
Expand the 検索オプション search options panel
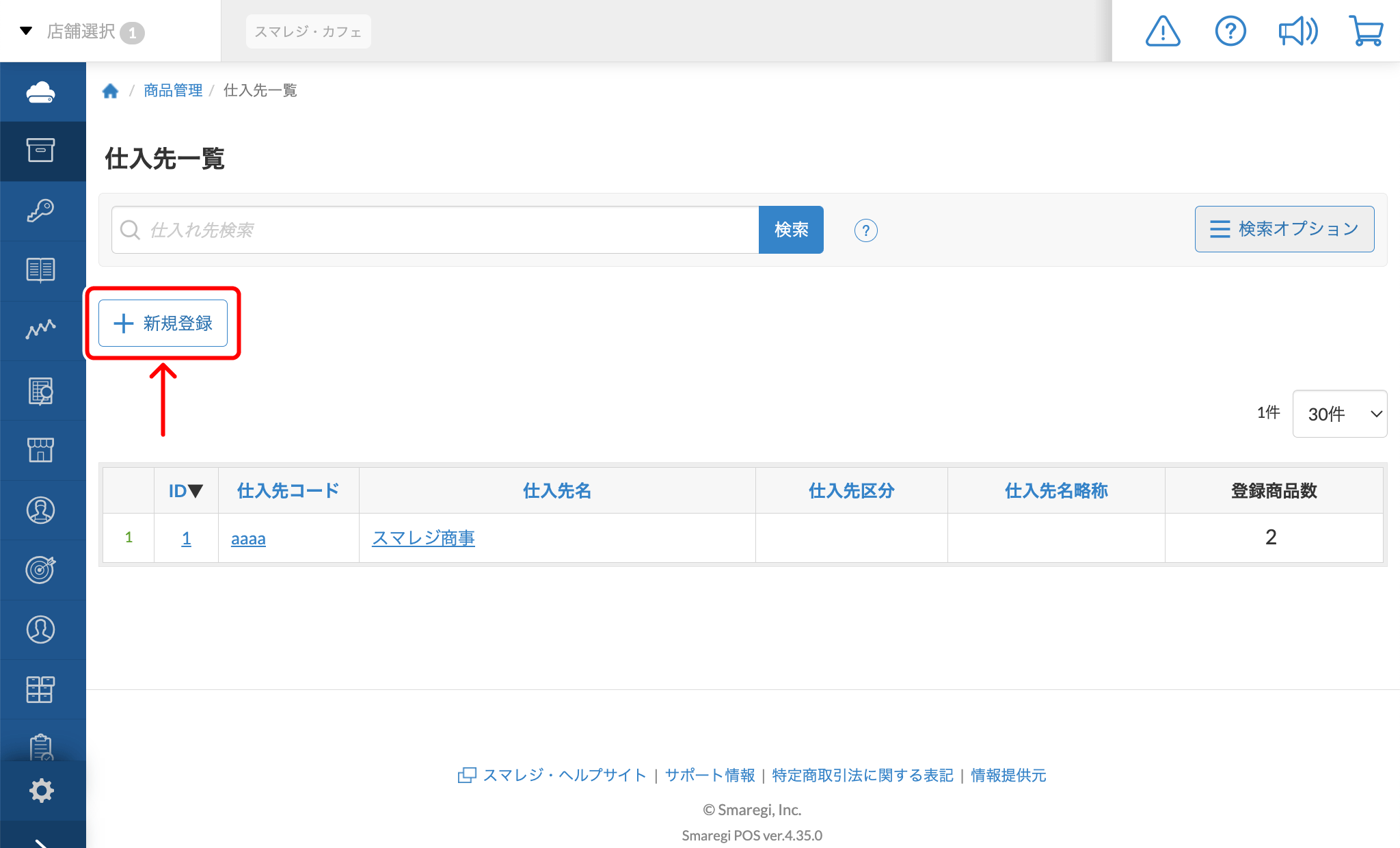[1283, 229]
